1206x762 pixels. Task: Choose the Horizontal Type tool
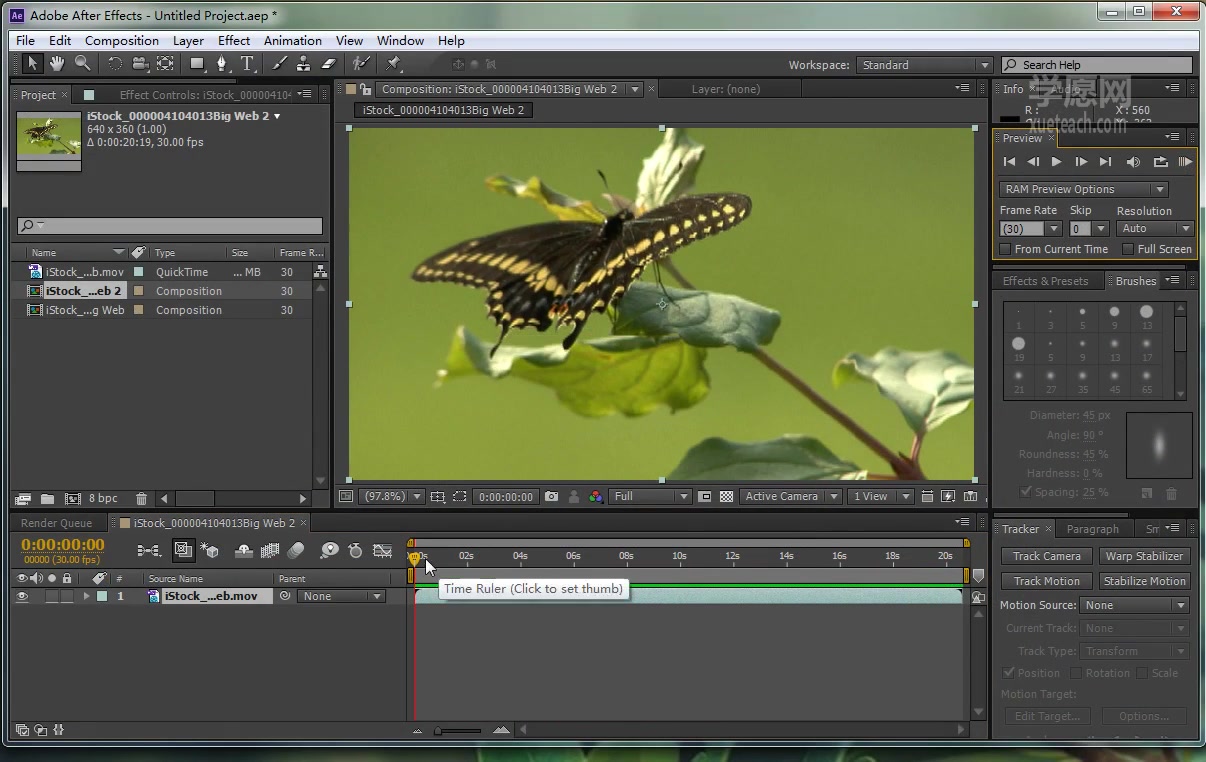[247, 64]
